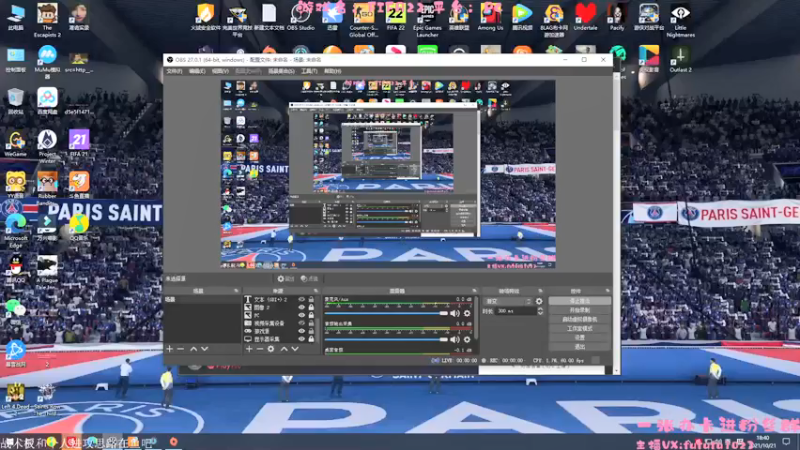The image size is (800, 450).
Task: Mute the second mixer channel speaker icon
Action: 455,339
